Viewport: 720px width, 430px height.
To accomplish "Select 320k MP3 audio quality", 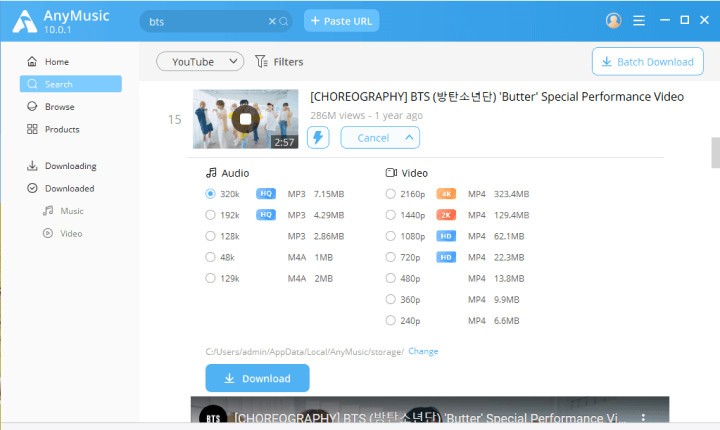I will pyautogui.click(x=210, y=194).
